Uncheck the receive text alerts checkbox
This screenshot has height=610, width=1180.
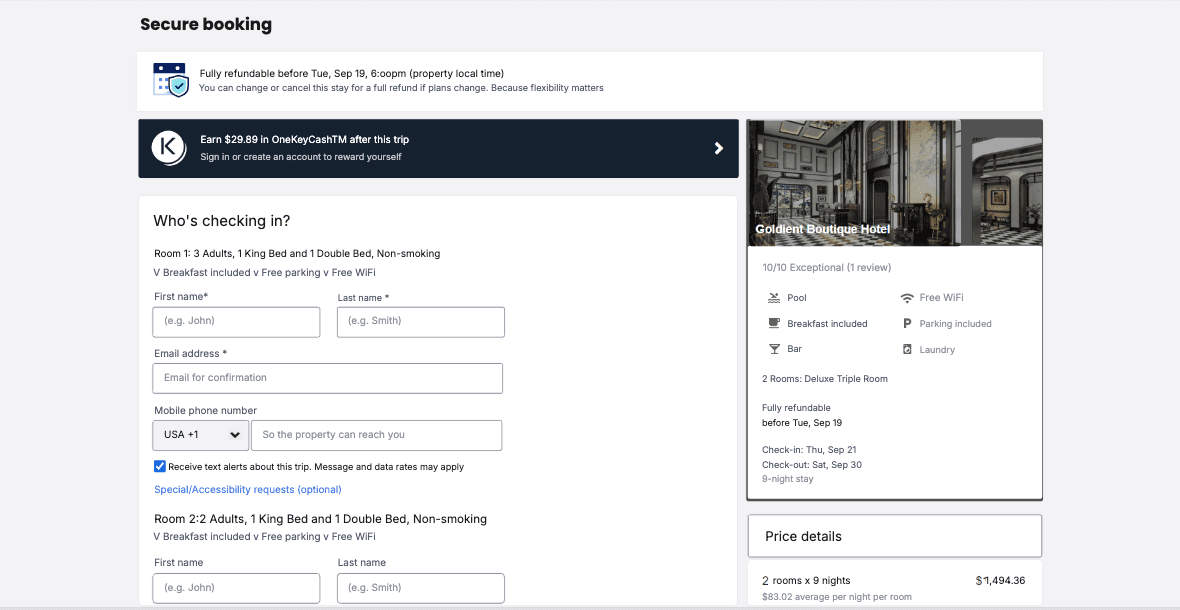(x=160, y=466)
